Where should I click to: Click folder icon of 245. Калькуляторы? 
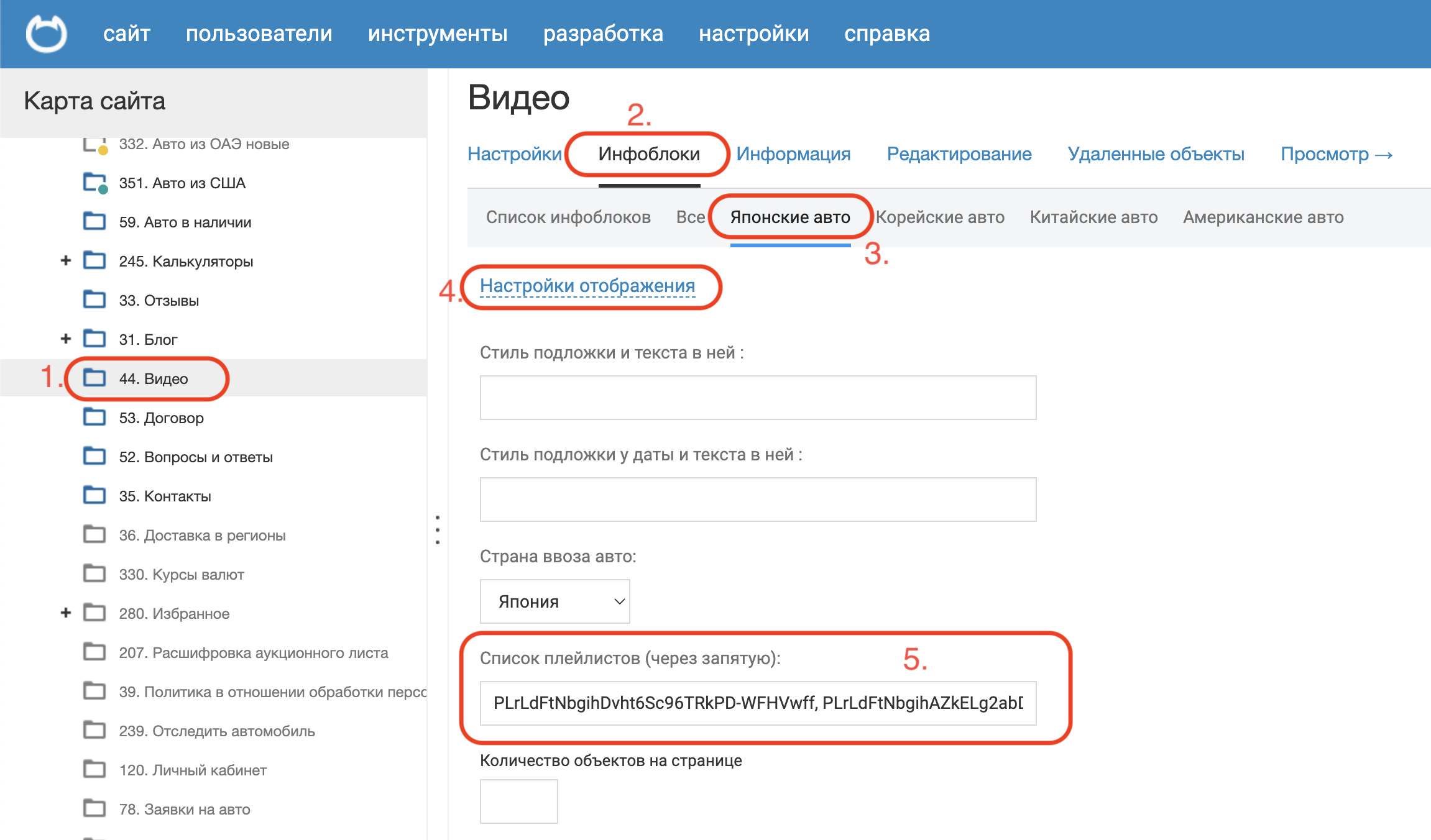(x=94, y=260)
